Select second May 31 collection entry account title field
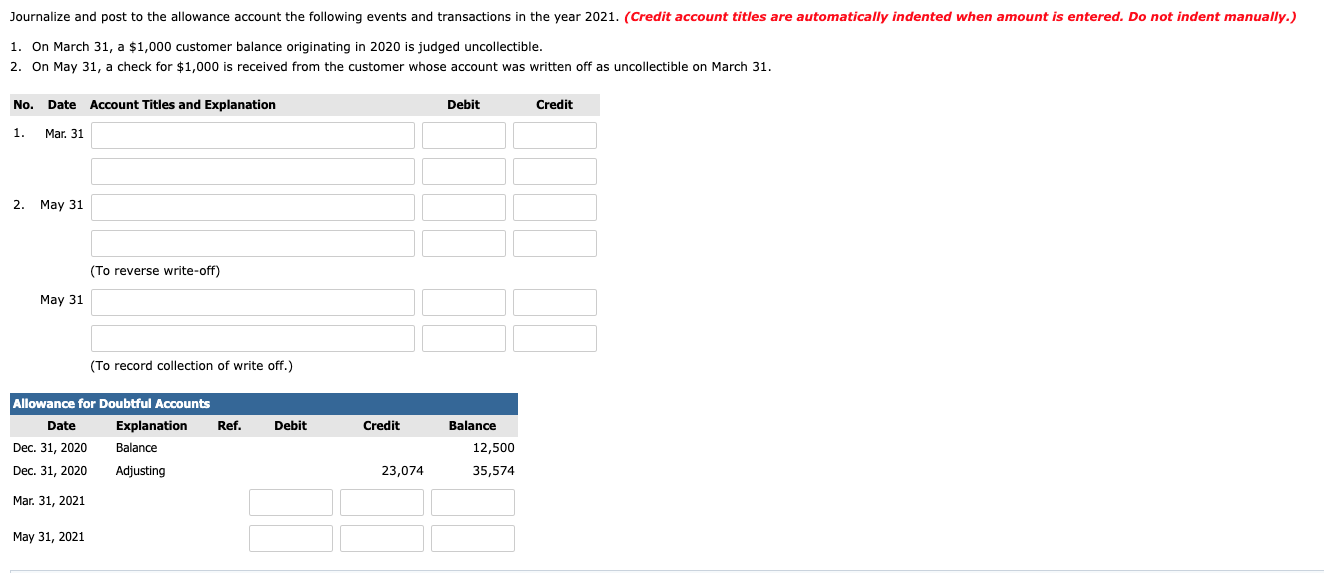1324x573 pixels. click(x=253, y=302)
